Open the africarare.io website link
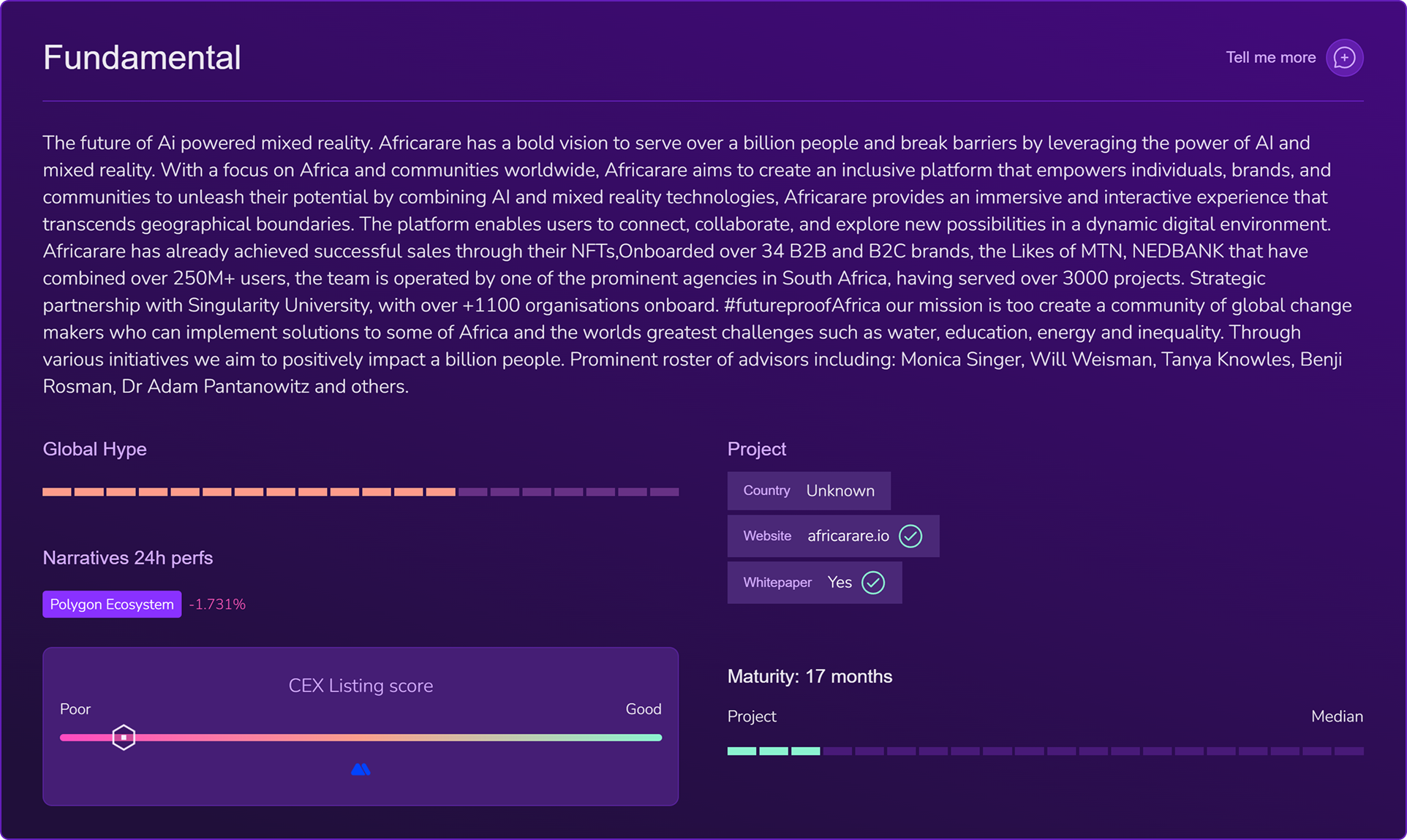 click(x=848, y=536)
